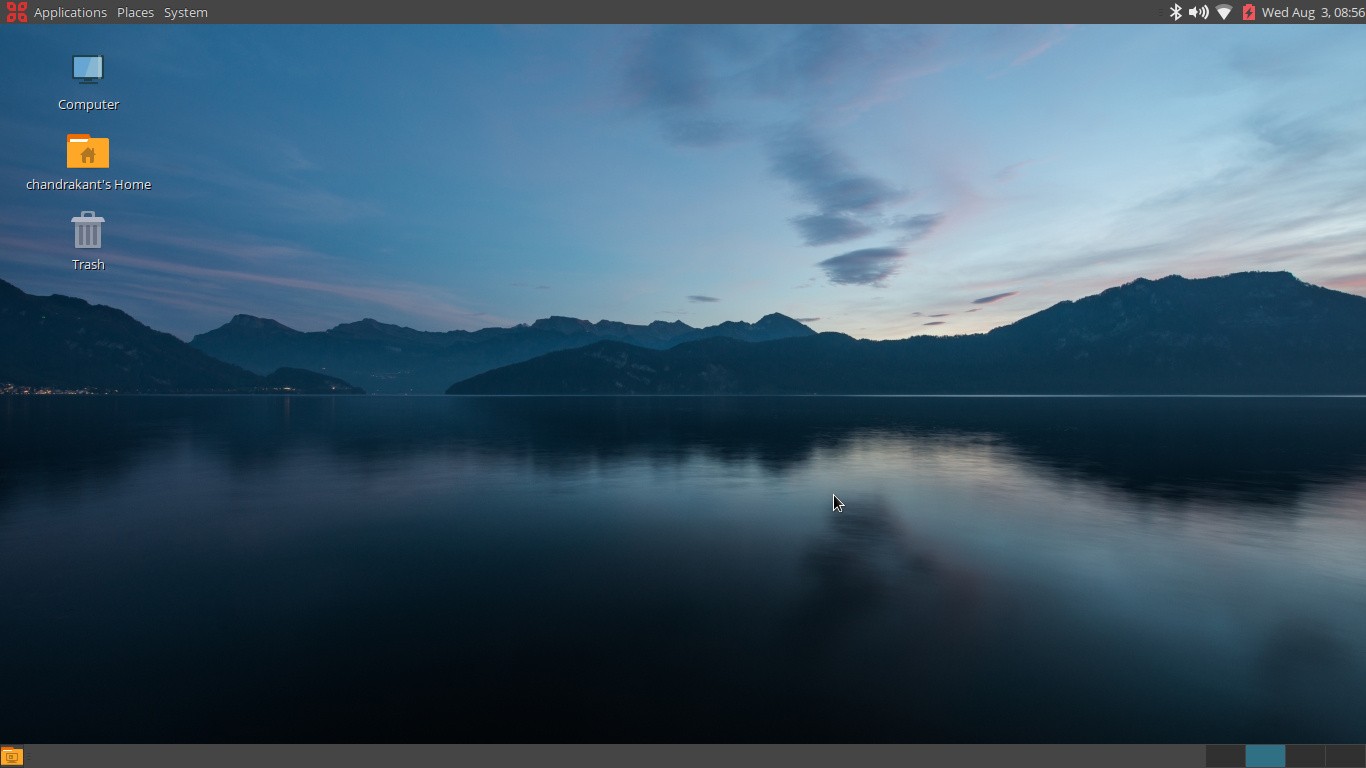The image size is (1366, 768).
Task: Open the Applications menu
Action: pos(70,12)
